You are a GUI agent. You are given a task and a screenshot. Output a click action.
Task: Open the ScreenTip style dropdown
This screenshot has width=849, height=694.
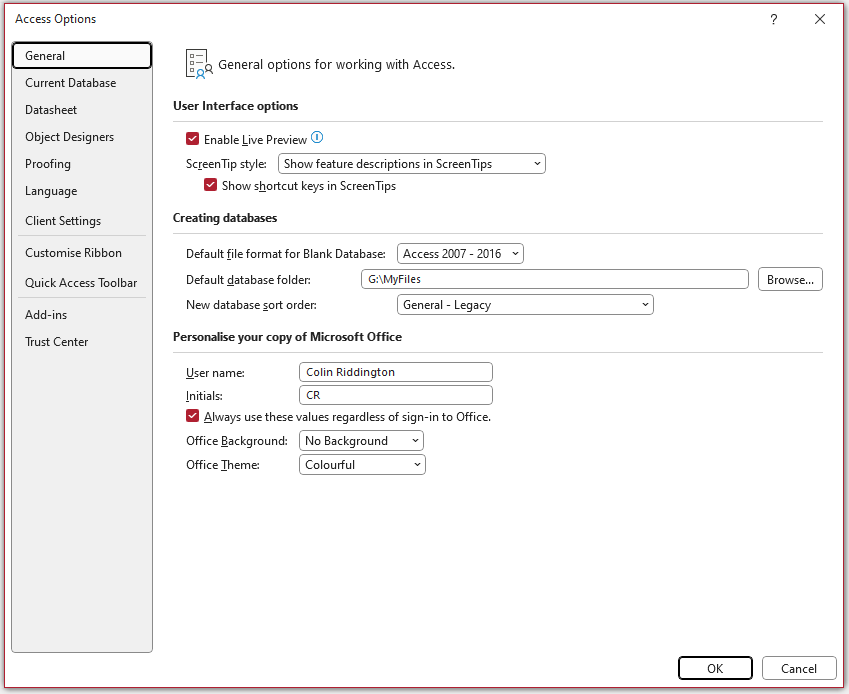[412, 163]
